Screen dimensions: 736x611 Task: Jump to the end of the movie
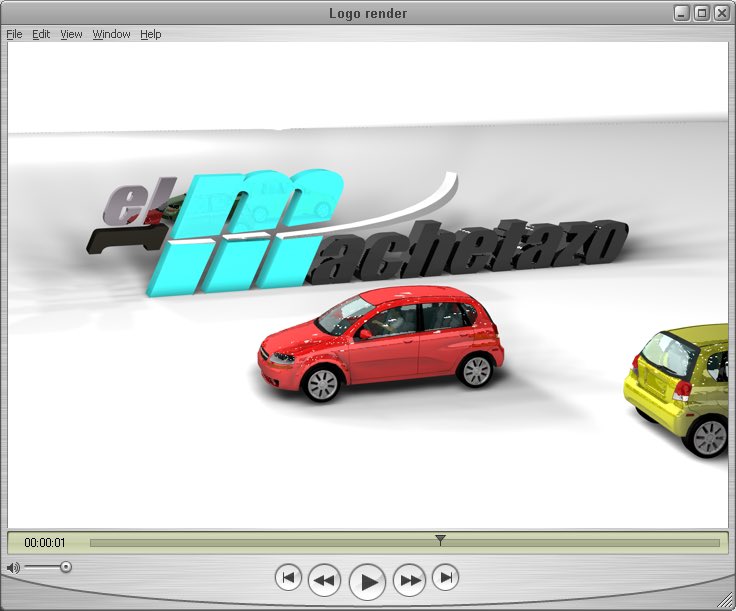pos(445,578)
